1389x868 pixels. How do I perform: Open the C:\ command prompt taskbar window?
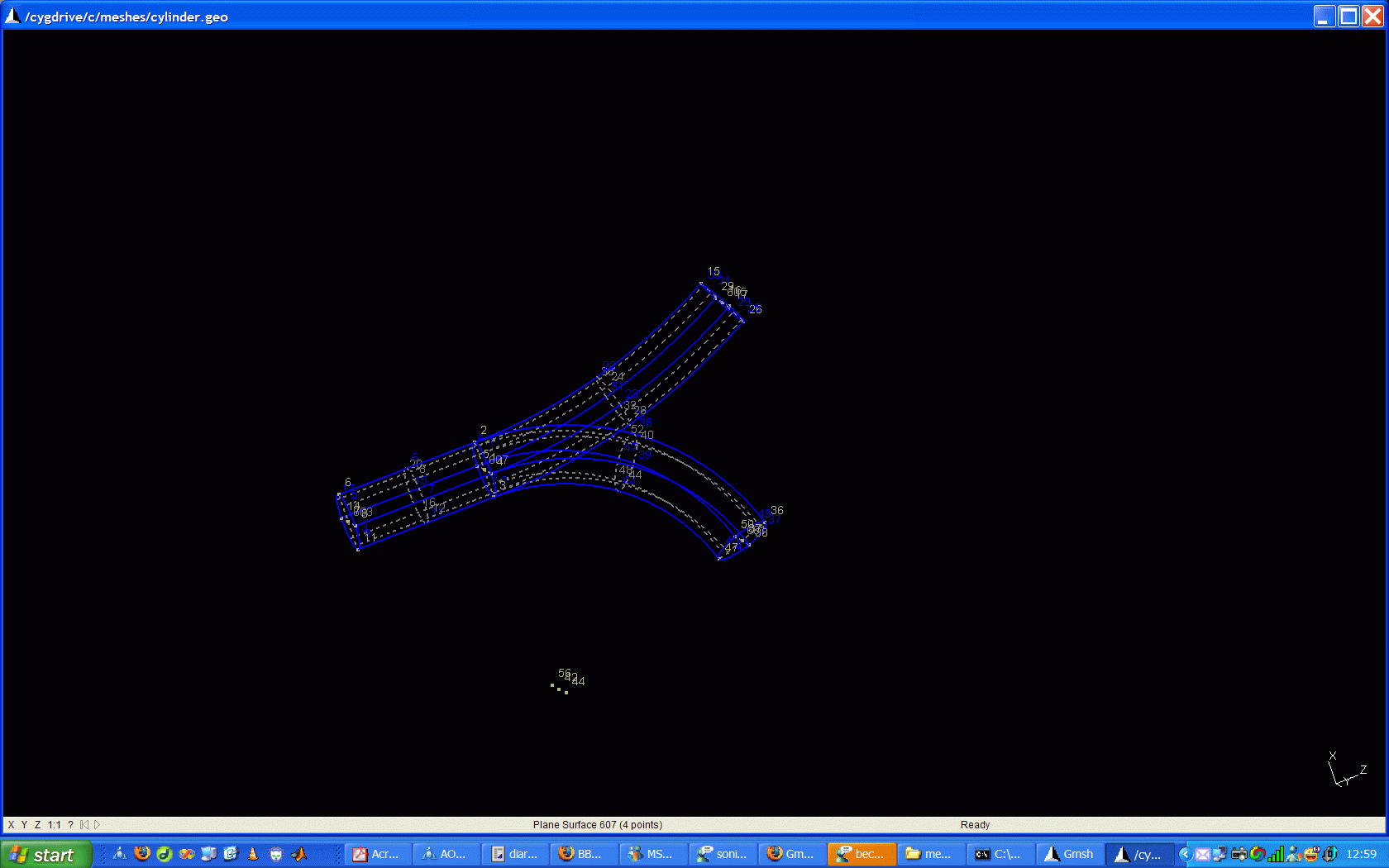click(x=1000, y=854)
